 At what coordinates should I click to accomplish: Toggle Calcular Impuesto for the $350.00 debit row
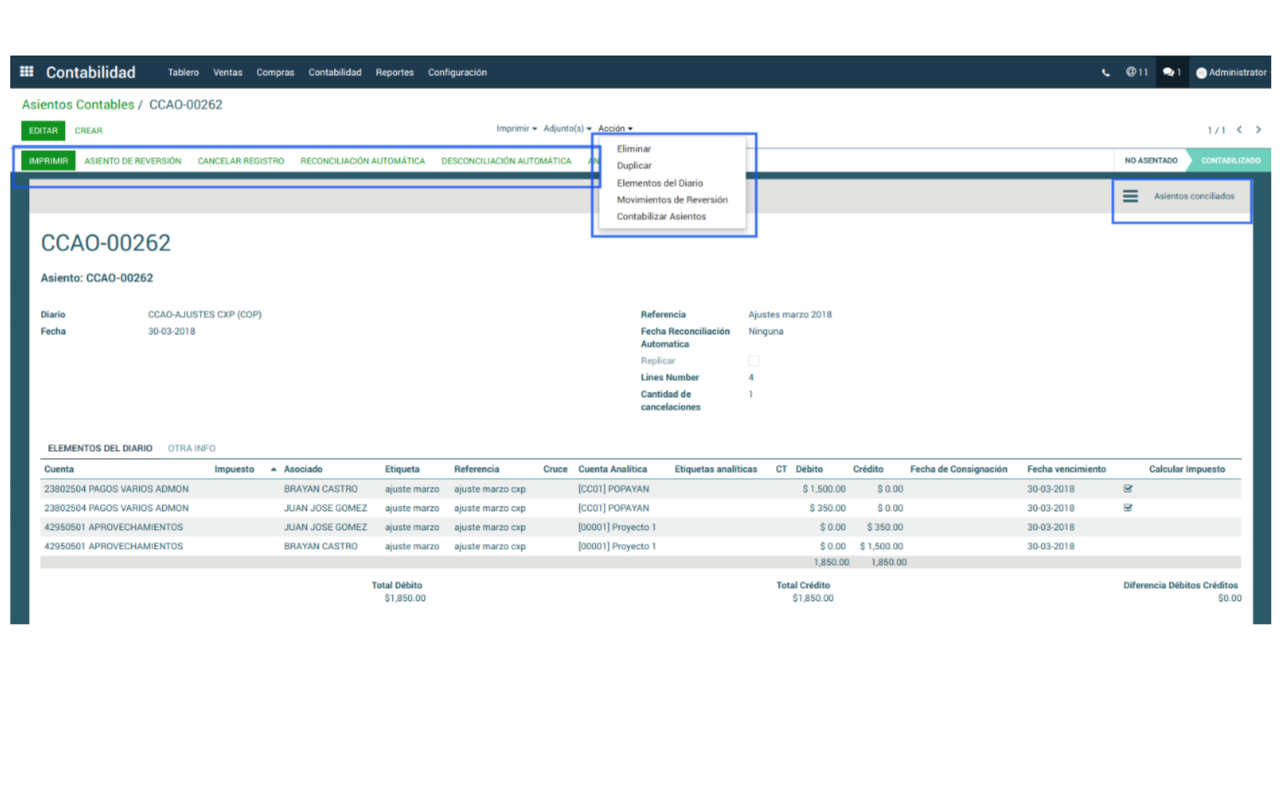tap(1128, 508)
